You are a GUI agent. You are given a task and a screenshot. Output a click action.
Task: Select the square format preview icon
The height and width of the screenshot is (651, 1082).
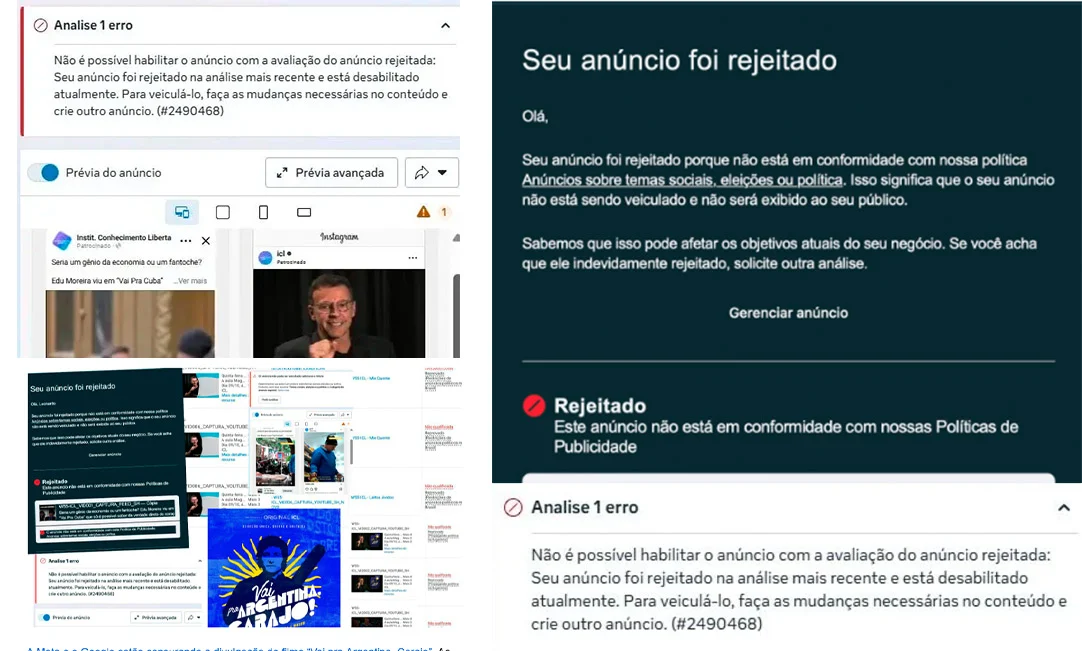pyautogui.click(x=223, y=212)
